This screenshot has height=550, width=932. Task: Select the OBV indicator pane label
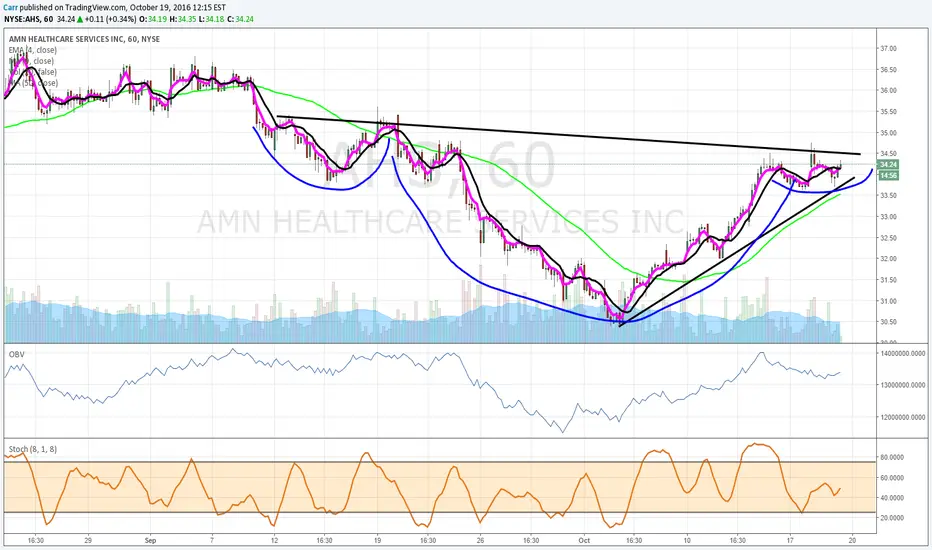[17, 354]
